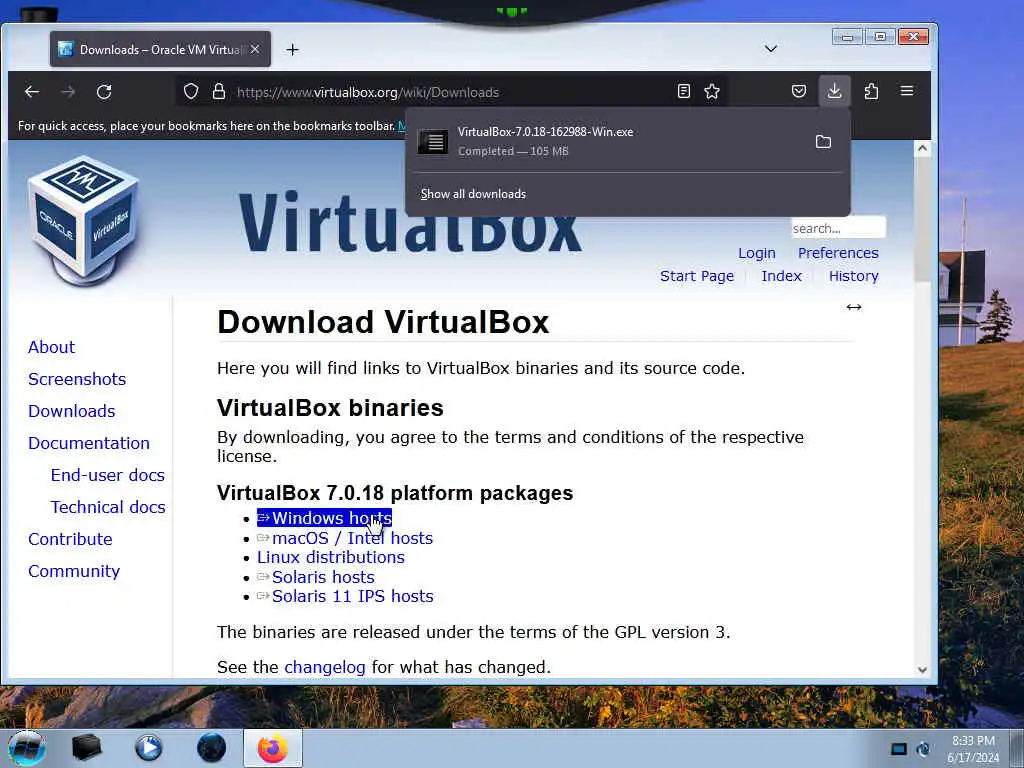Open End-user docs sidebar link
This screenshot has height=768, width=1024.
[x=108, y=475]
